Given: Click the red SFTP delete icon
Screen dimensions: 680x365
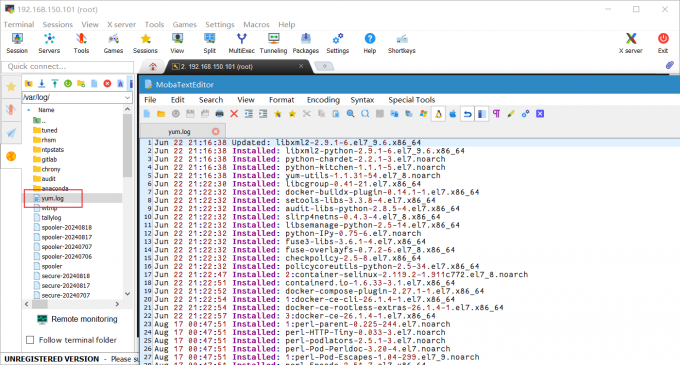Looking at the screenshot, I should pyautogui.click(x=107, y=83).
